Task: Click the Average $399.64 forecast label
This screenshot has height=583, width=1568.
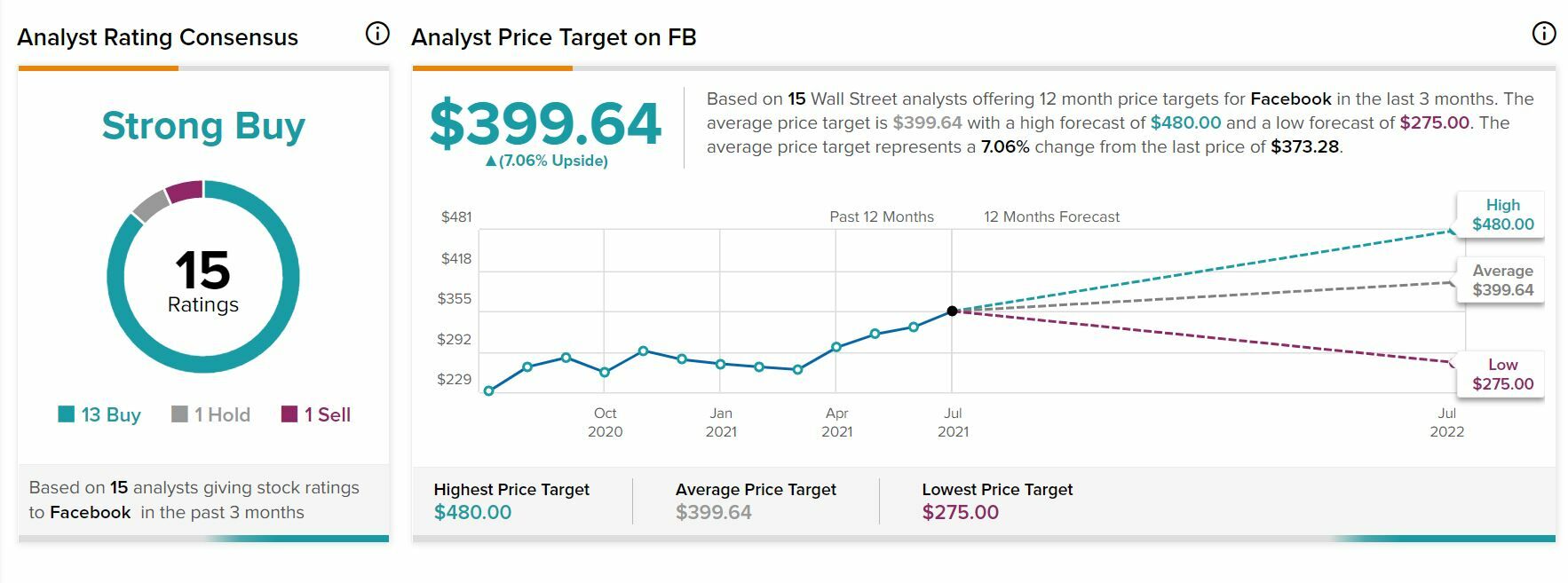Action: 1502,280
